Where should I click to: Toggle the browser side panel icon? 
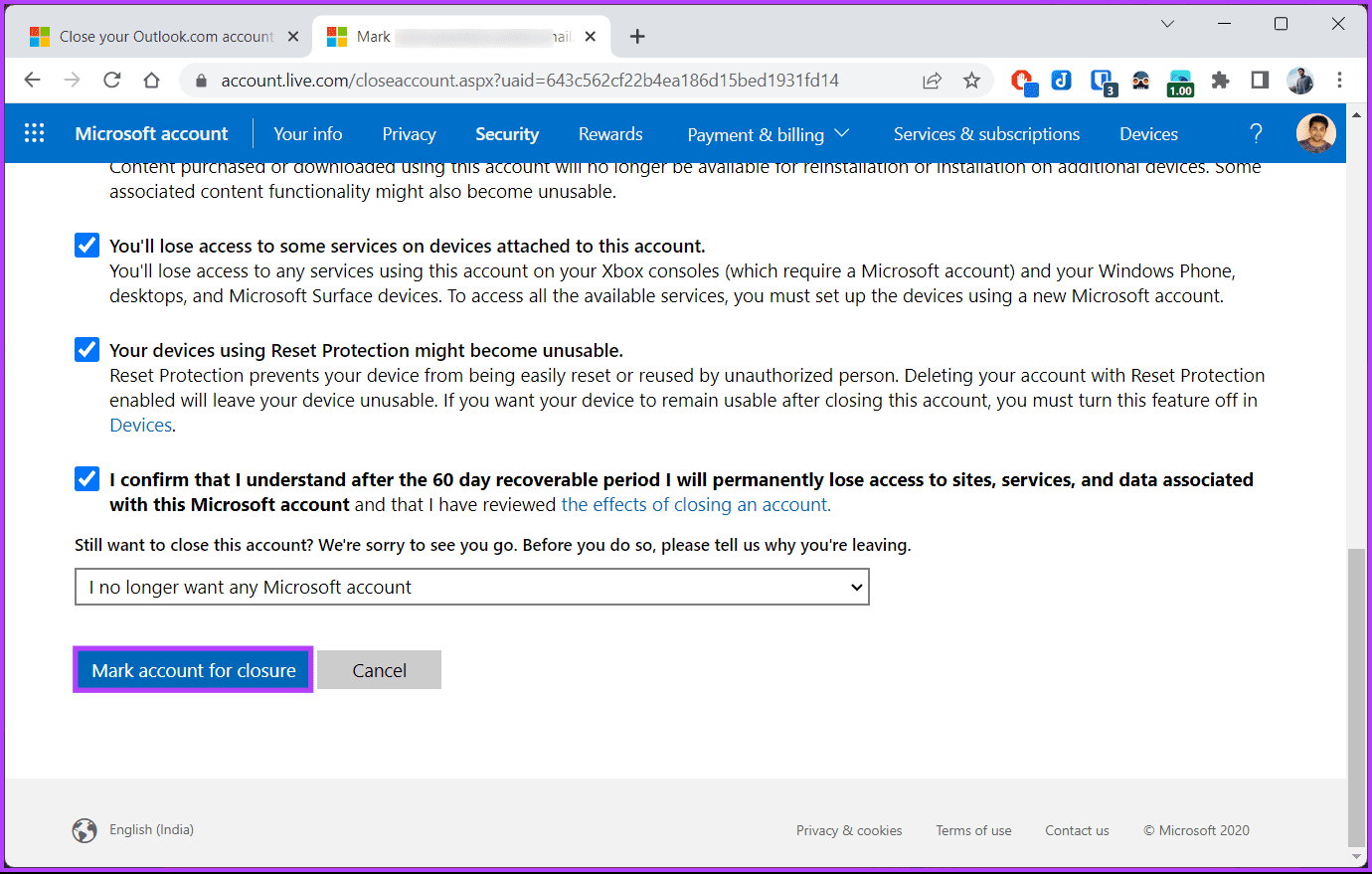point(1260,81)
